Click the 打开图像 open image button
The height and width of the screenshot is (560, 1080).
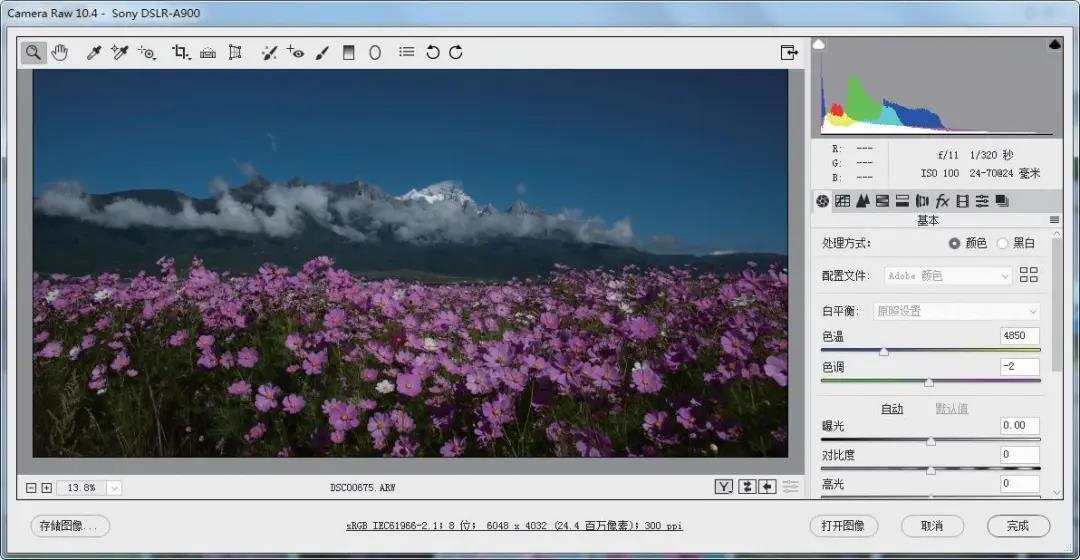(x=843, y=526)
